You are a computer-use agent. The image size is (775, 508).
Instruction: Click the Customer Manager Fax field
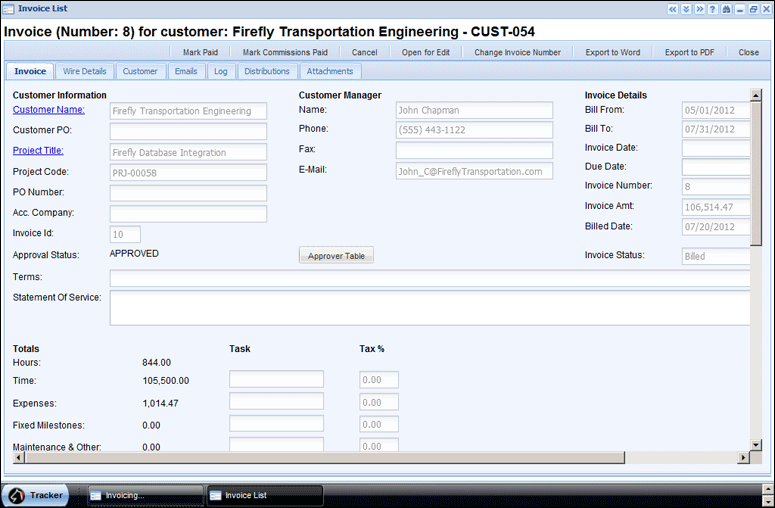pos(474,150)
